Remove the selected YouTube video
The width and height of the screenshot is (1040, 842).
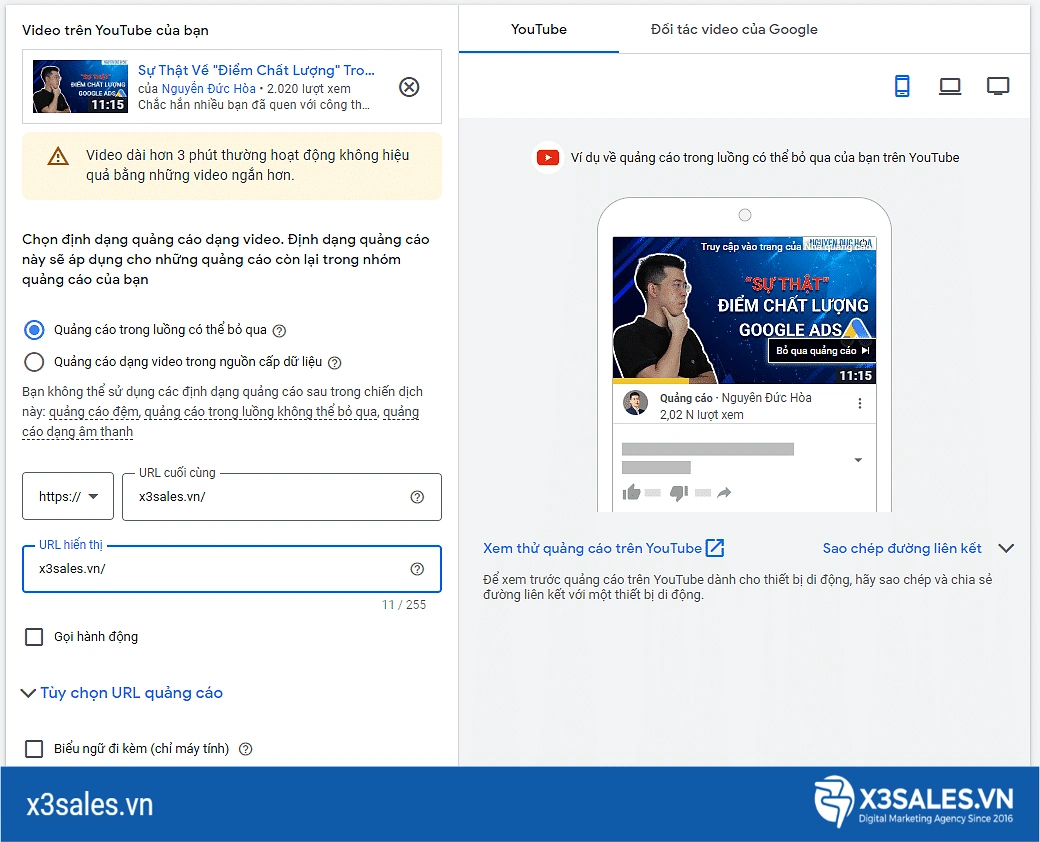point(409,87)
